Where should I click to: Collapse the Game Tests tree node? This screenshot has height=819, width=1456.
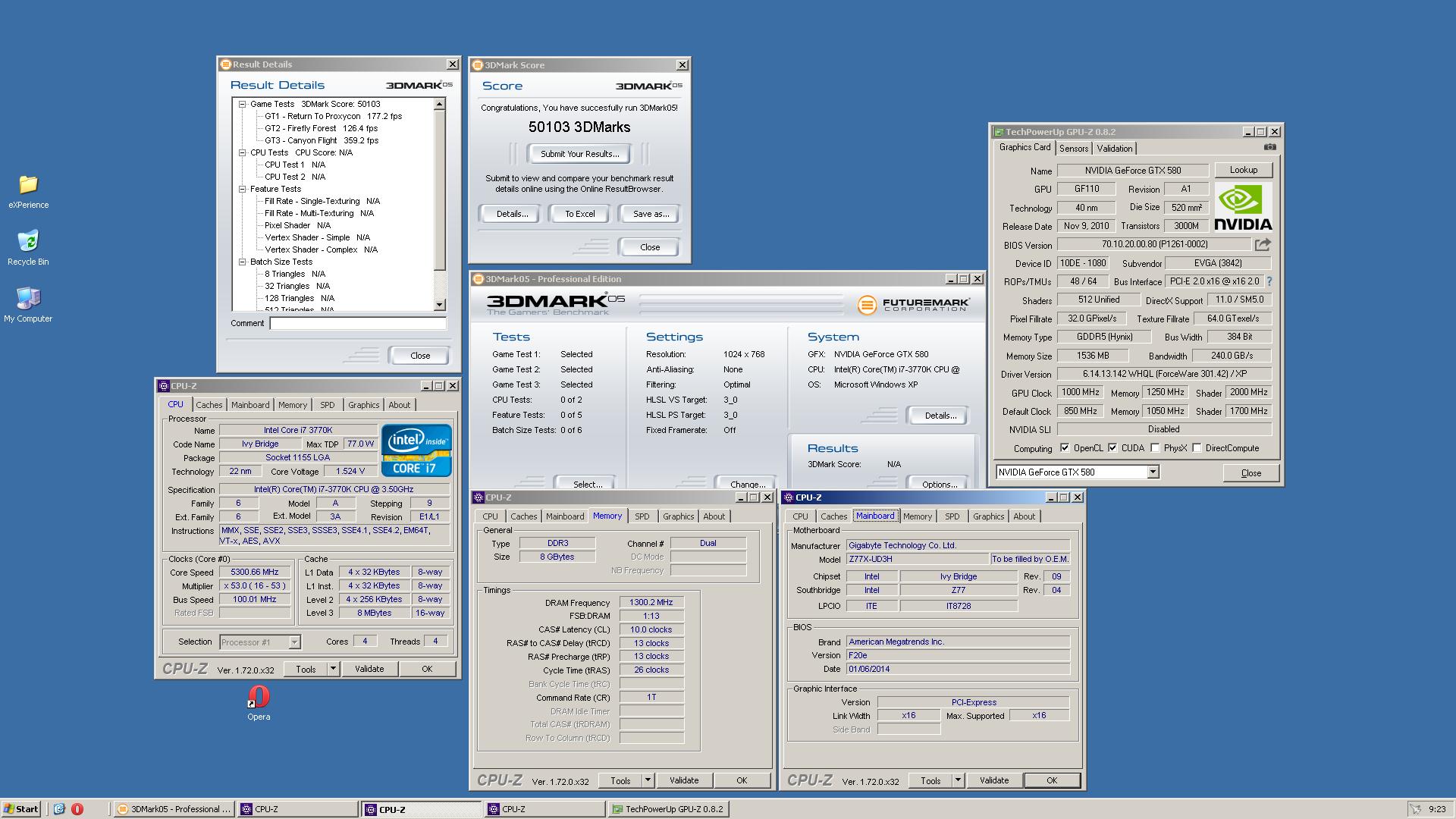point(243,105)
